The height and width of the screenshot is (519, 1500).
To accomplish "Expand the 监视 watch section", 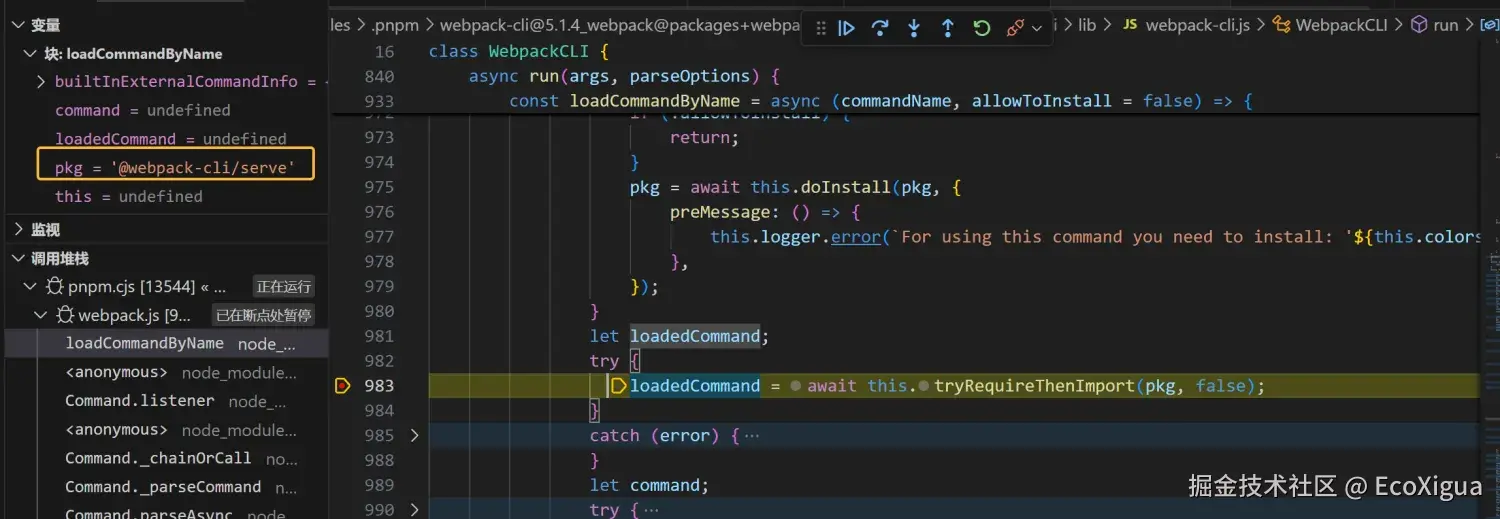I will pyautogui.click(x=18, y=229).
